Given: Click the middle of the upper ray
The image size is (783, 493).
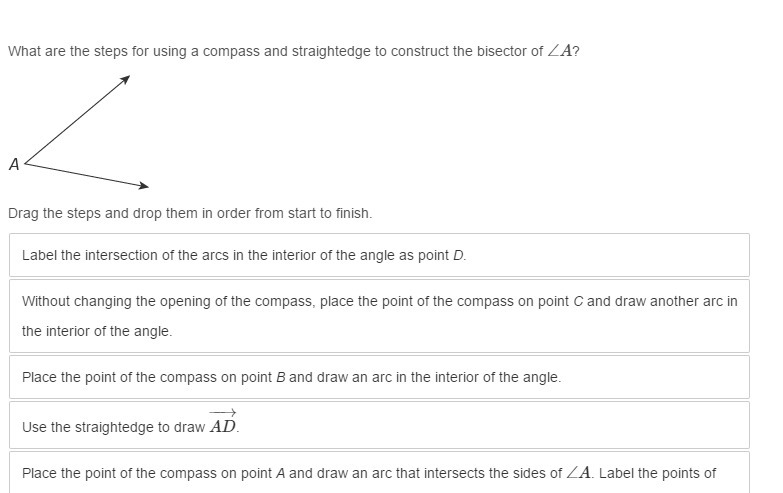Looking at the screenshot, I should tap(77, 119).
